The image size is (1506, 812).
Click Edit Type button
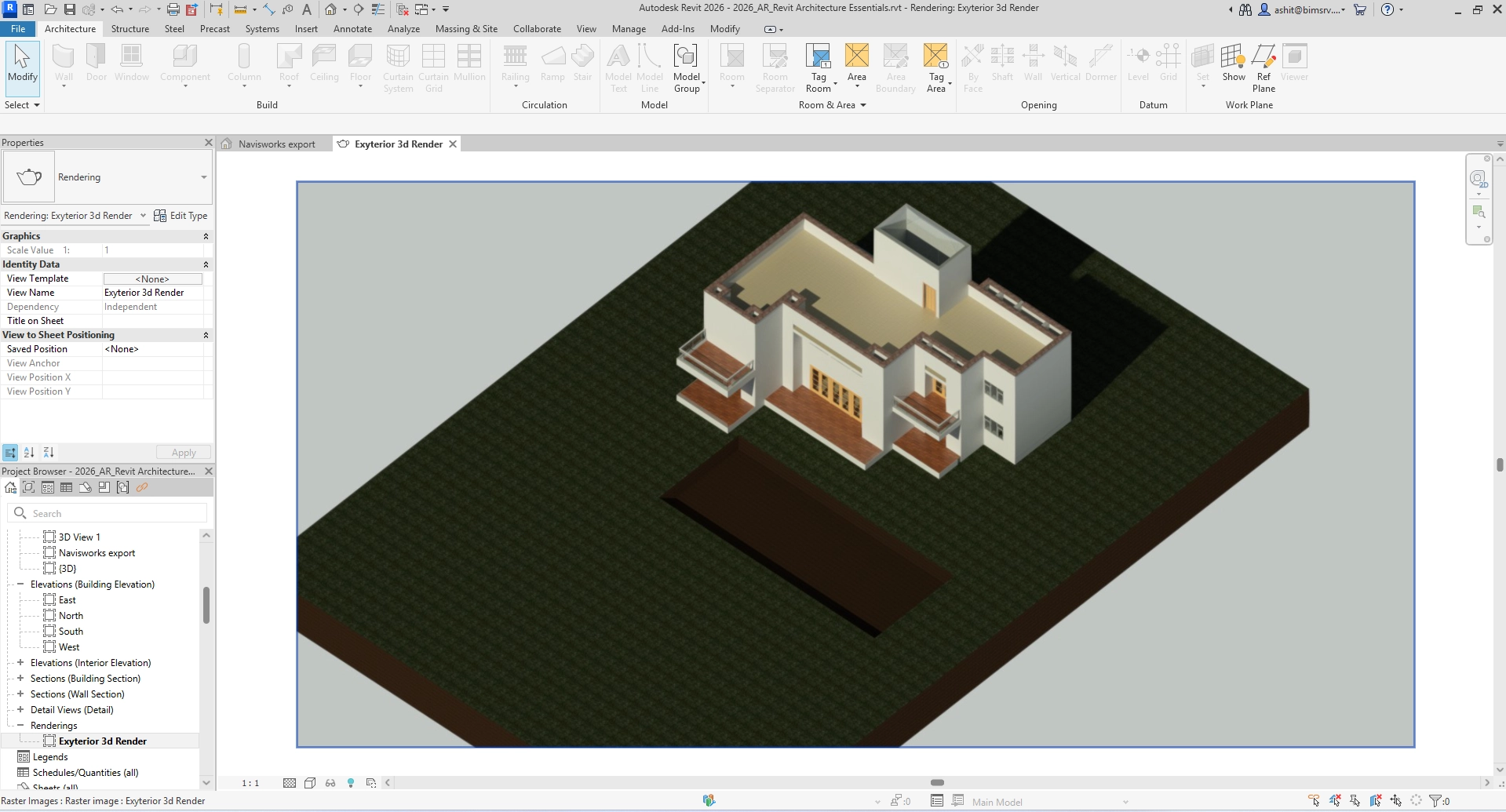tap(181, 216)
